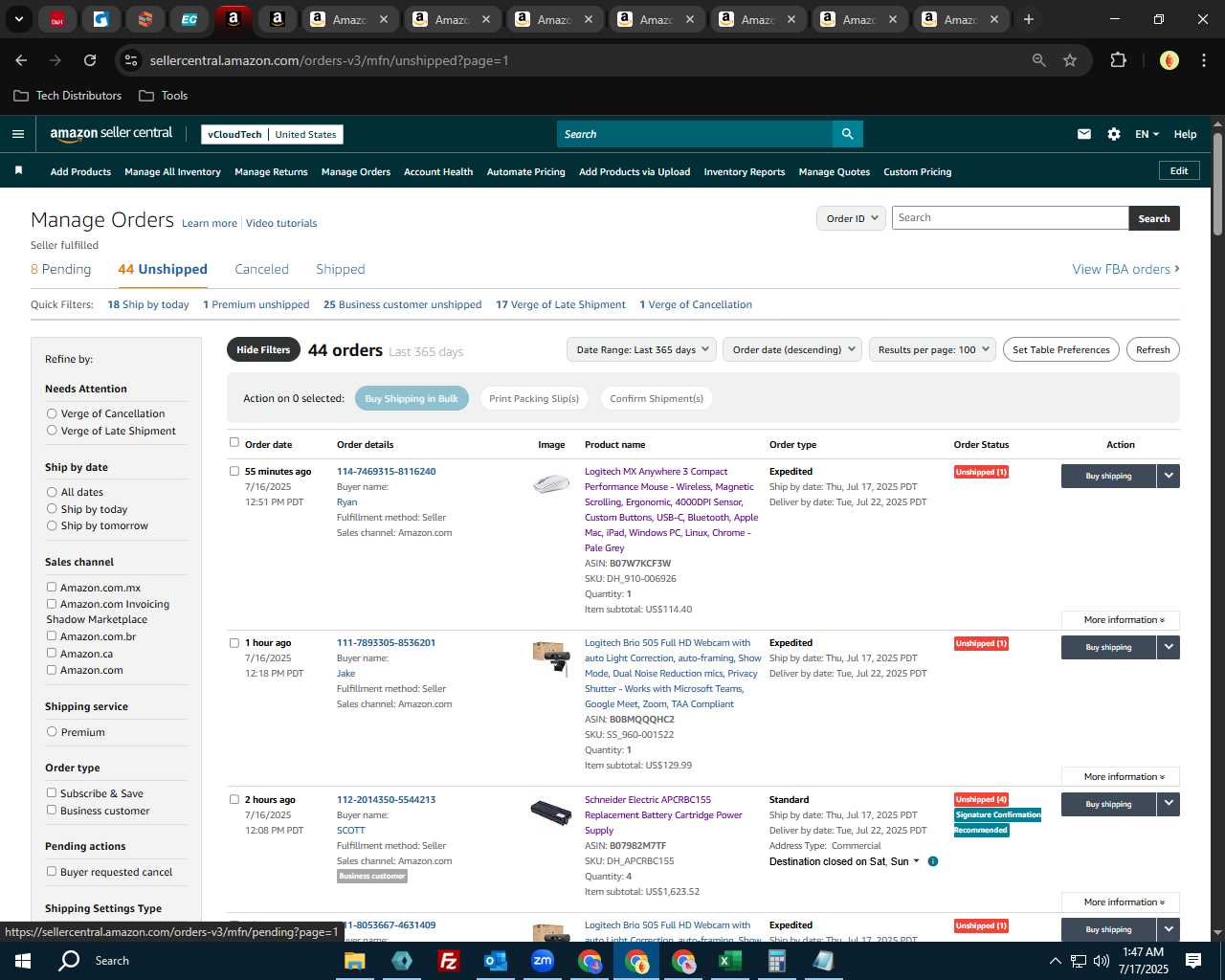Screen dimensions: 1225x980
Task: Click Set Table Preferences button
Action: tap(1061, 349)
